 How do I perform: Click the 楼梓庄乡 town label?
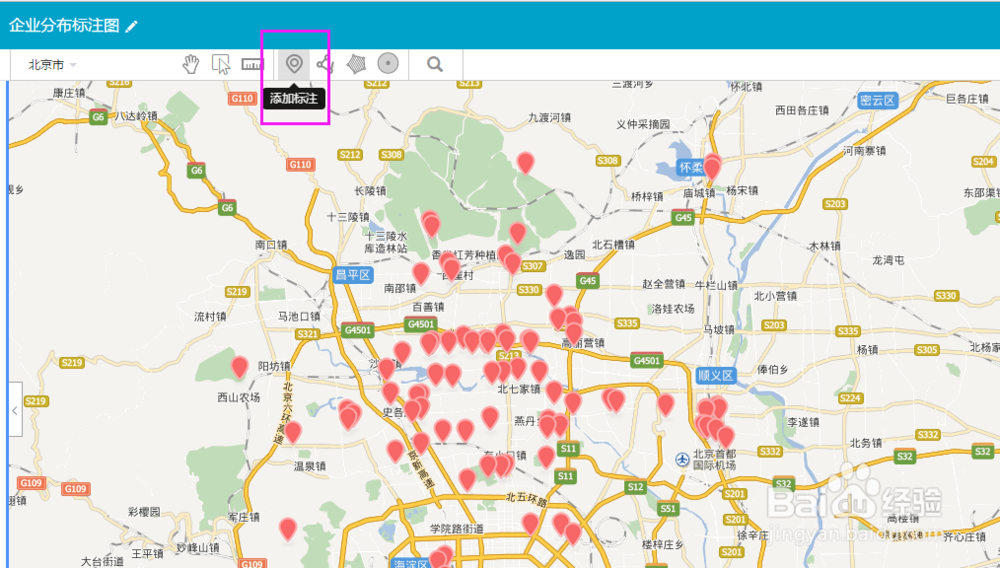pyautogui.click(x=663, y=544)
